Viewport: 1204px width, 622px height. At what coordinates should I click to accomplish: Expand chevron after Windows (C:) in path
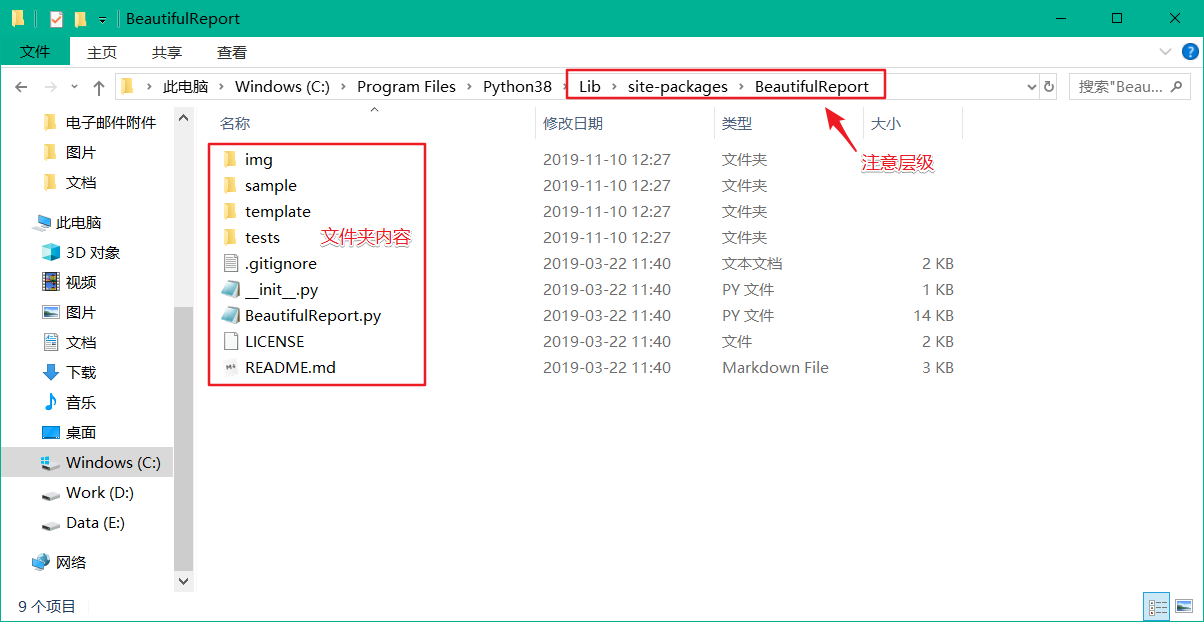pyautogui.click(x=344, y=87)
